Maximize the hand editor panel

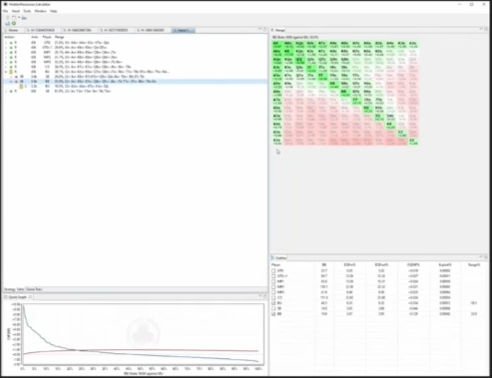(265, 29)
